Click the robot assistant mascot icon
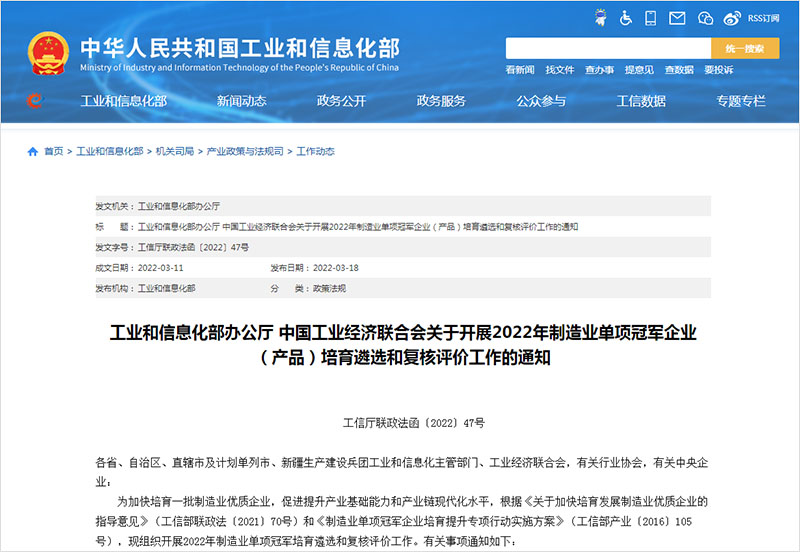 coord(599,17)
